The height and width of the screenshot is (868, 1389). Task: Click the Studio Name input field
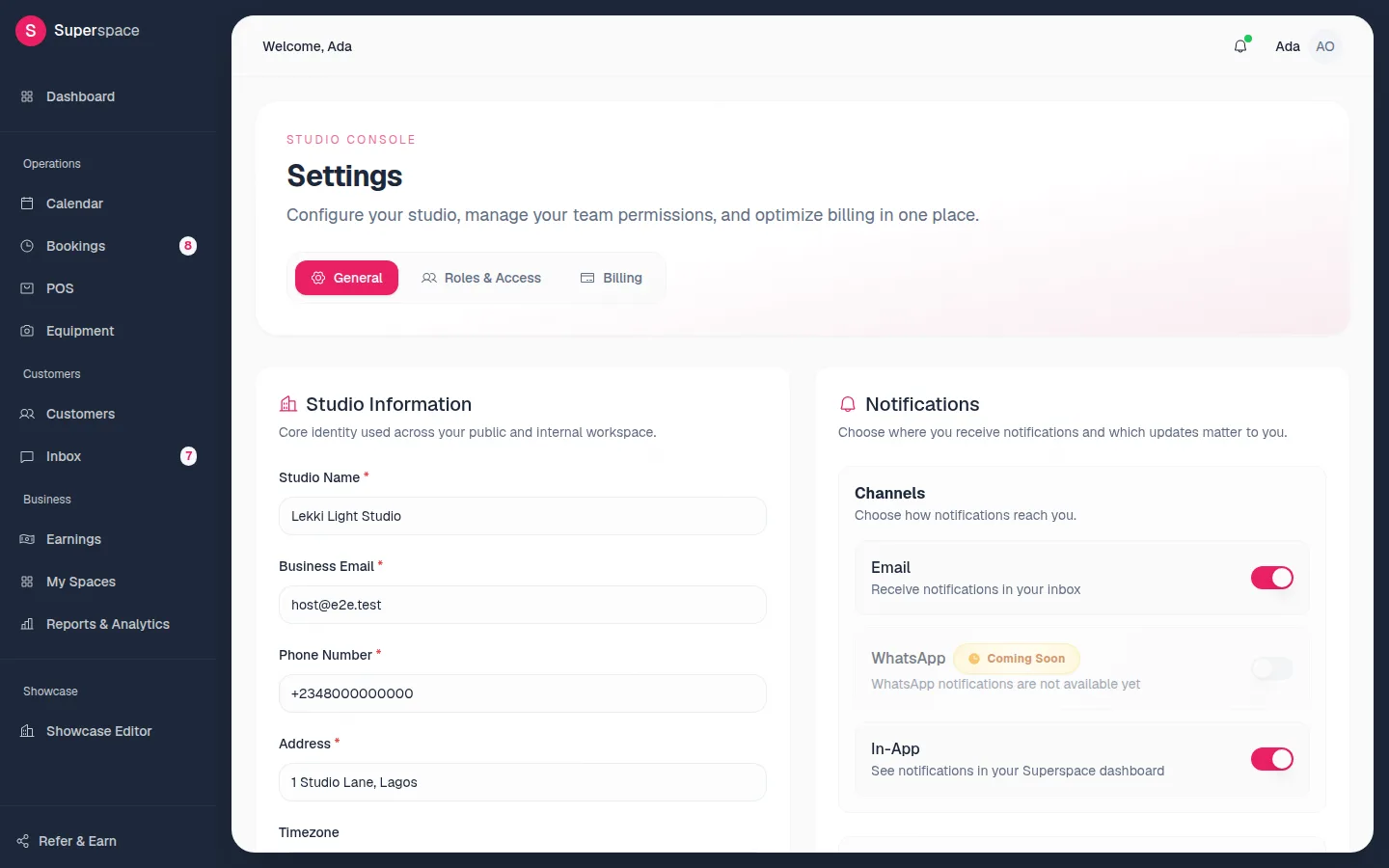523,516
